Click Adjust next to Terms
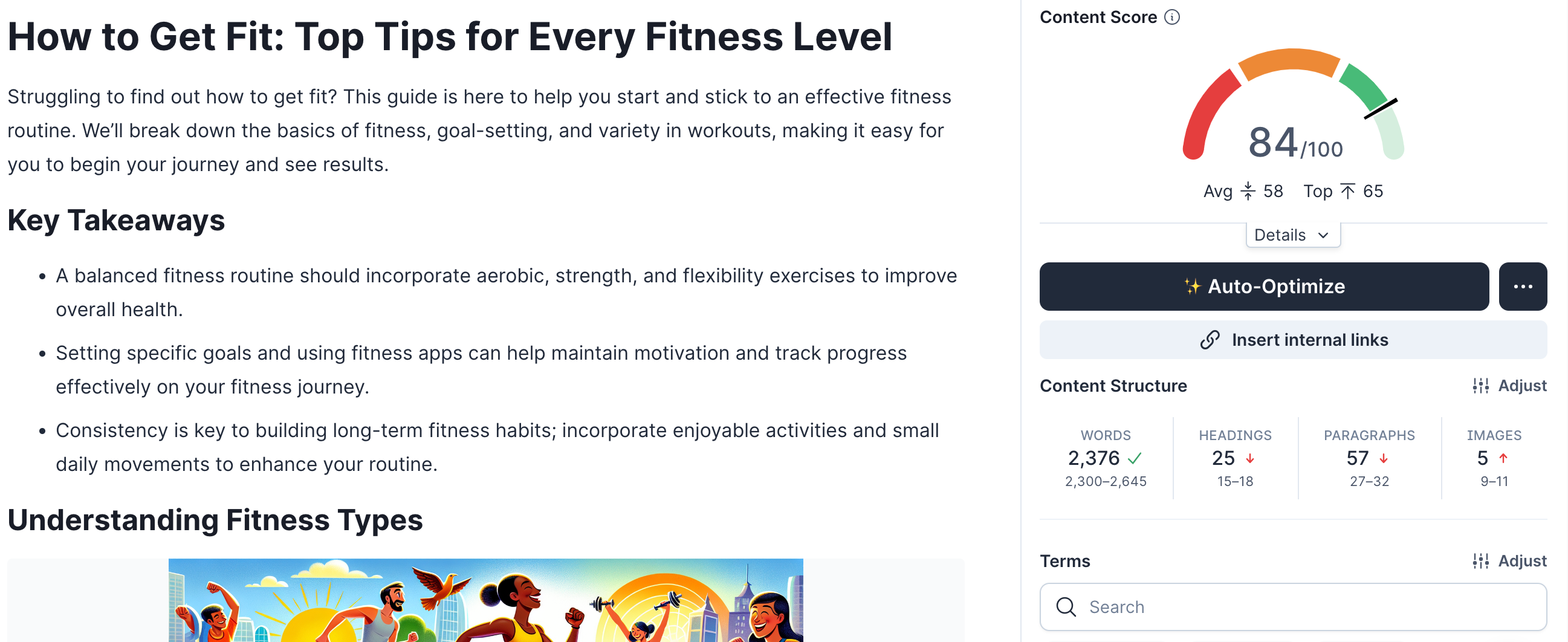This screenshot has width=1568, height=642. click(x=1521, y=561)
